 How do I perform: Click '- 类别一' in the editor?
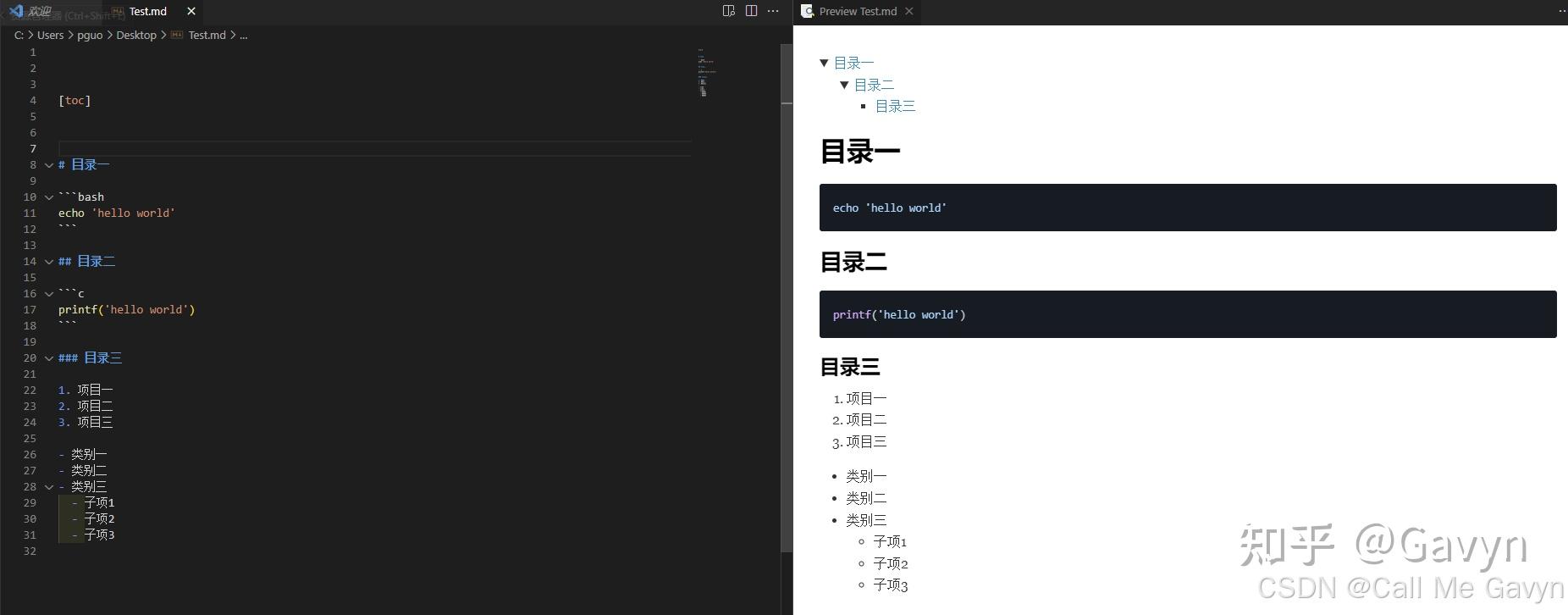click(83, 454)
